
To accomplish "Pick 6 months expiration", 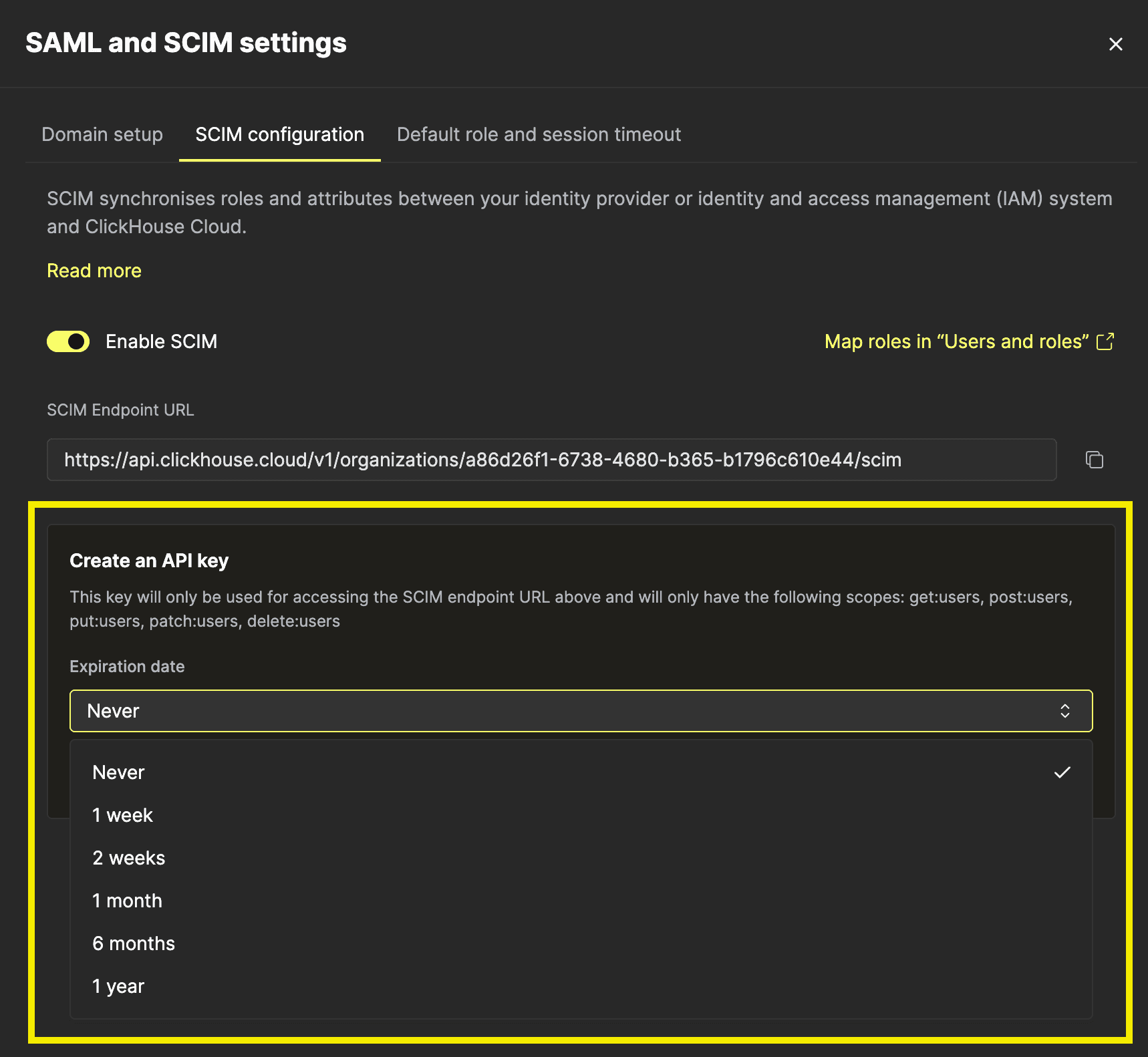I will (581, 943).
